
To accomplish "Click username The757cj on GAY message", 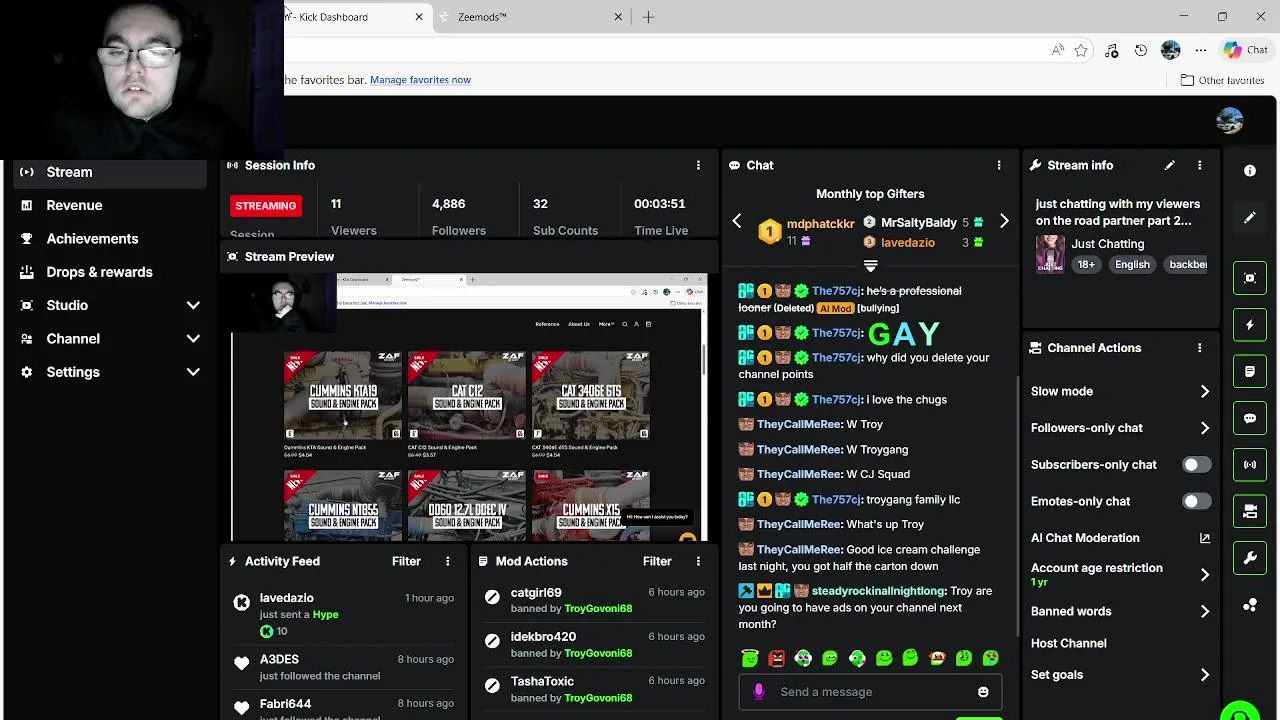I will [x=836, y=333].
